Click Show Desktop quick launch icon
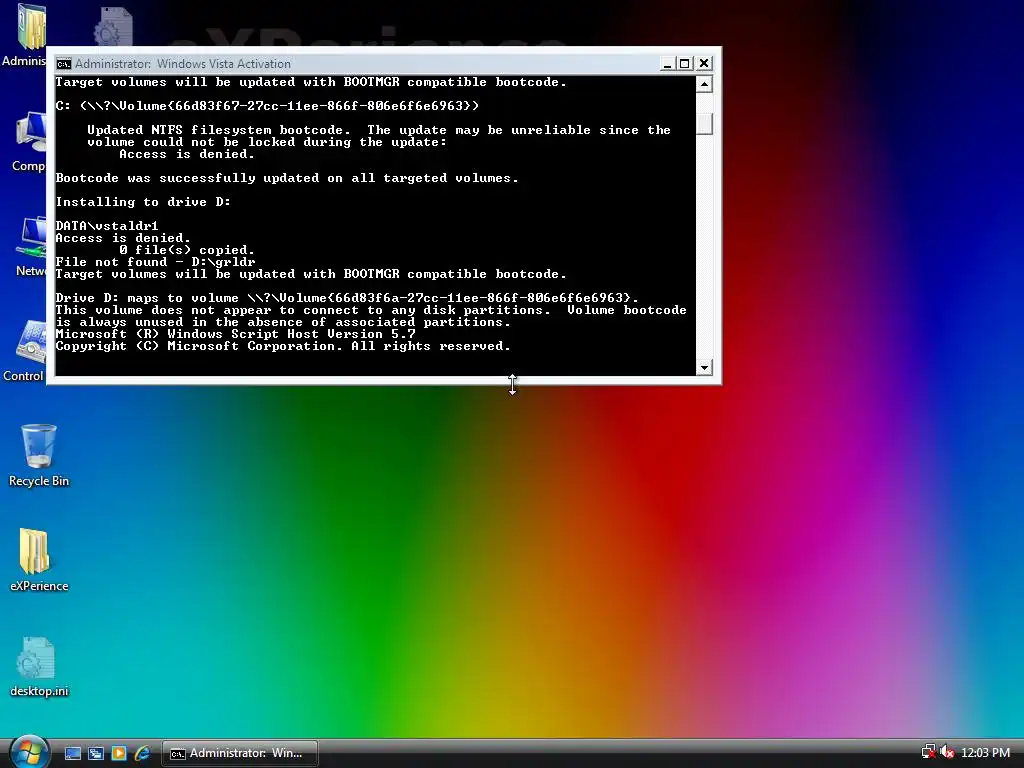1024x768 pixels. (x=72, y=753)
